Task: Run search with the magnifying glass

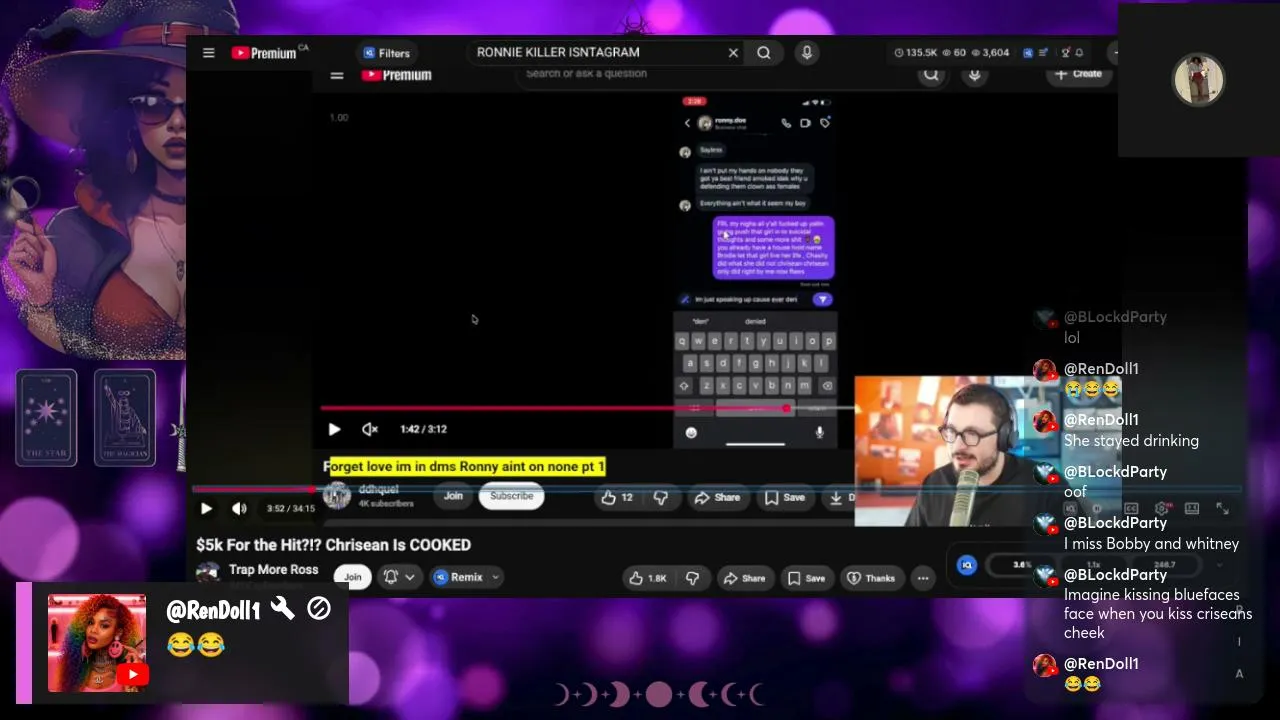Action: (x=764, y=53)
